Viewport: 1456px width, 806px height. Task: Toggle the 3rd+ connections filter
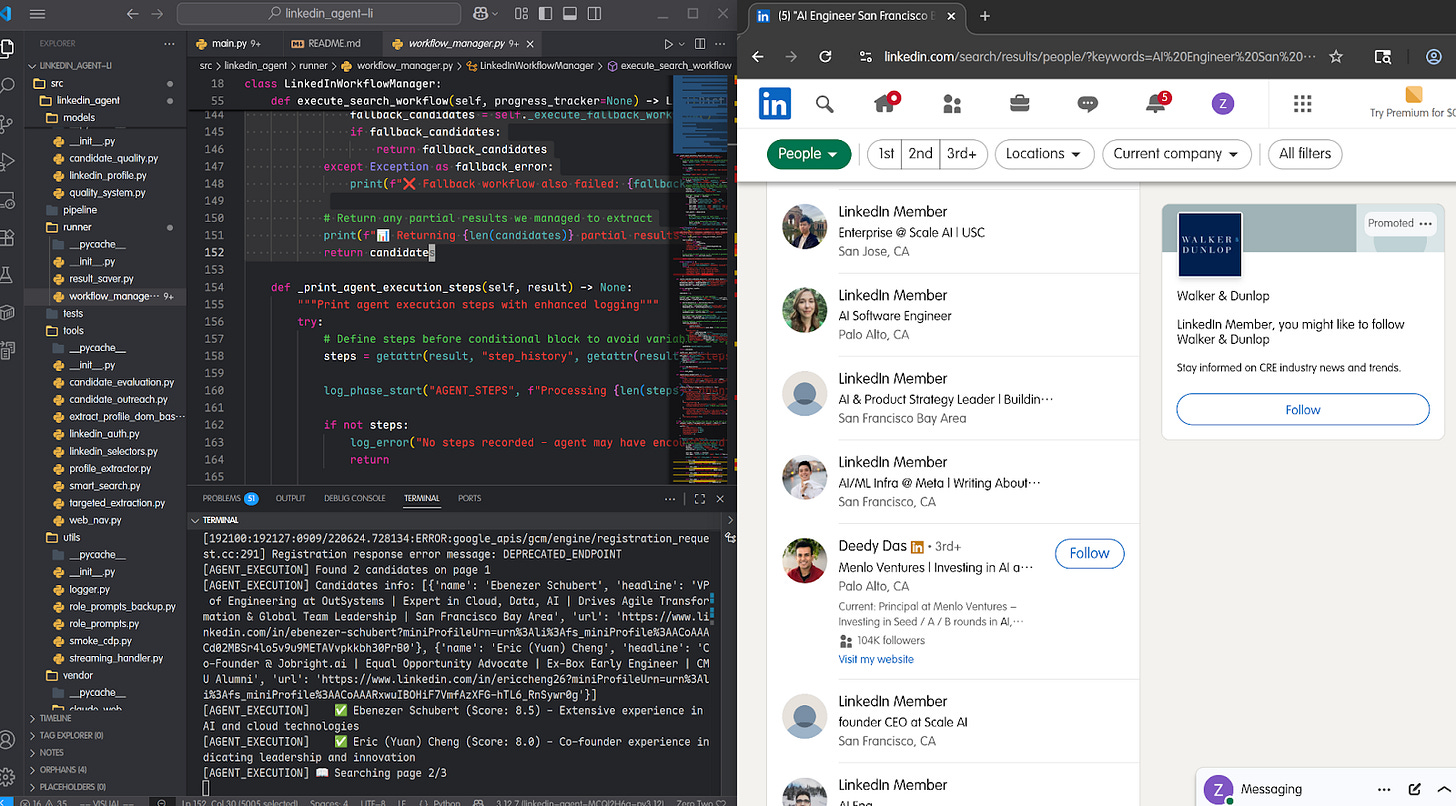tap(963, 153)
